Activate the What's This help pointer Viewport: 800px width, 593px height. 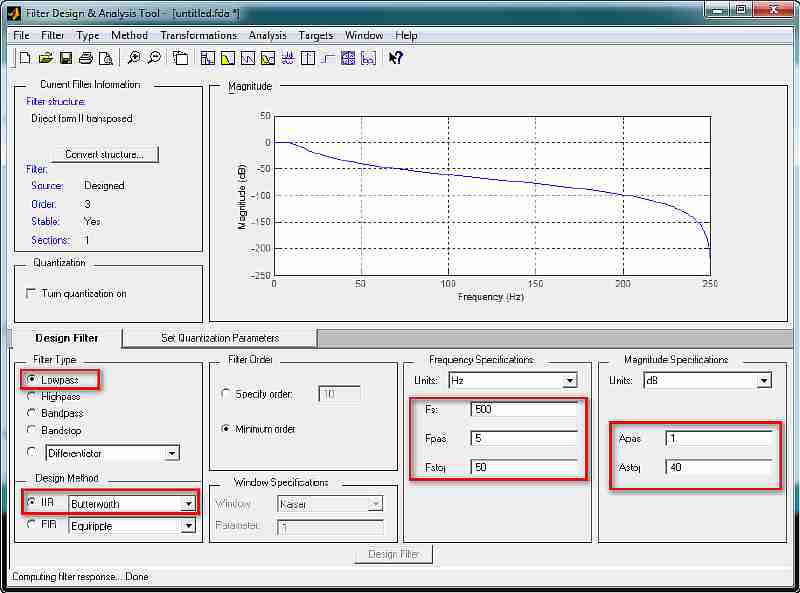pos(395,58)
